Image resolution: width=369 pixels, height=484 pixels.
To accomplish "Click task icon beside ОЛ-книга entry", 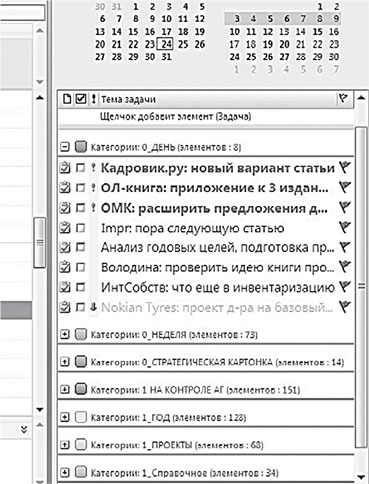I will pos(65,188).
